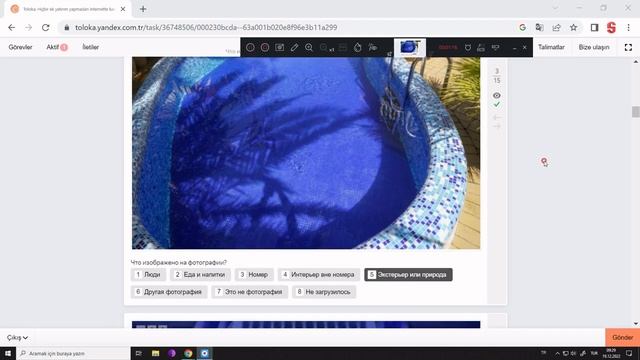Click the recordings folder icon in recorder toolbar
The width and height of the screenshot is (640, 360).
481,47
